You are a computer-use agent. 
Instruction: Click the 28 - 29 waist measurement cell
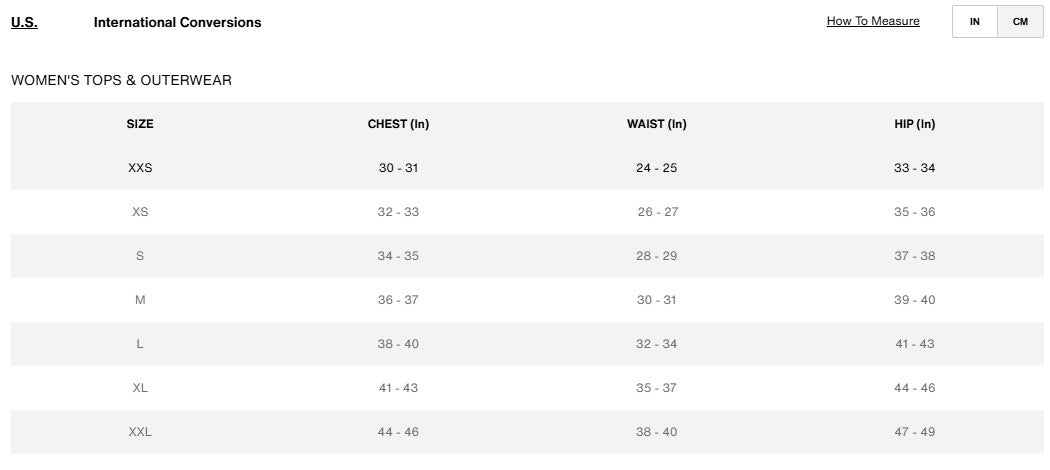click(x=656, y=256)
